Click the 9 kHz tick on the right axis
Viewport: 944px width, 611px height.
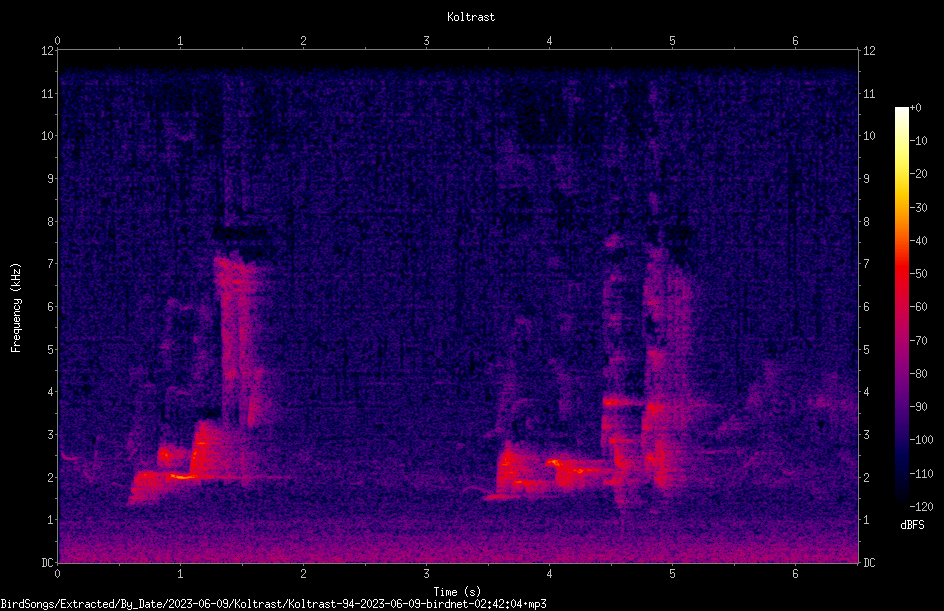[x=867, y=179]
